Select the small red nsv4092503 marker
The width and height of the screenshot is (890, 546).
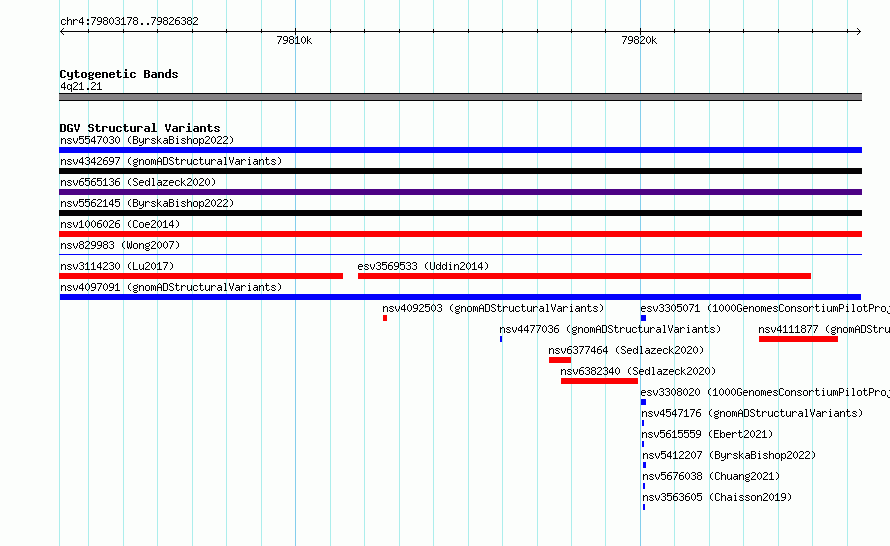point(385,318)
